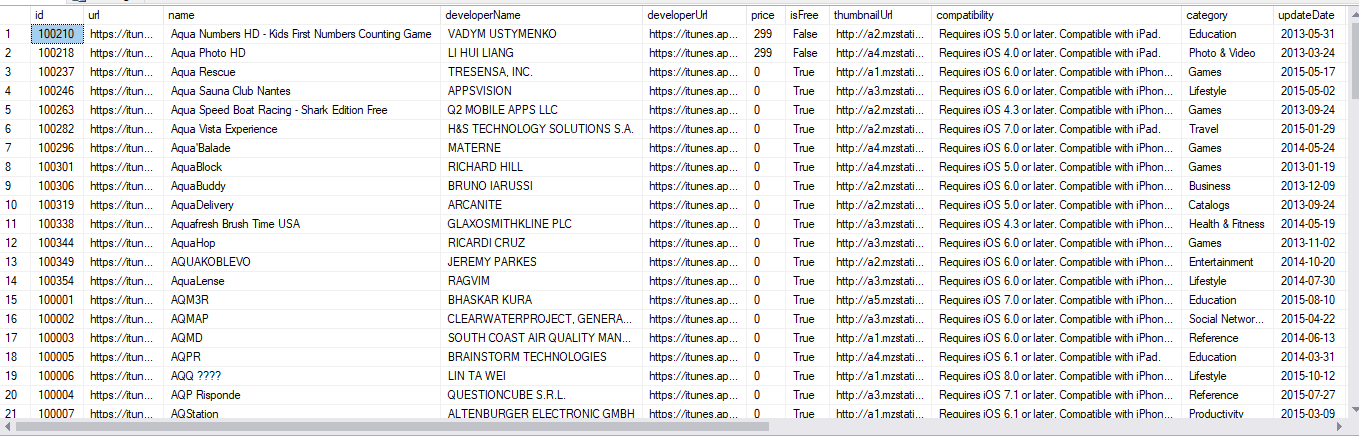Click the name cell AquaLense
The width and height of the screenshot is (1359, 438).
303,281
